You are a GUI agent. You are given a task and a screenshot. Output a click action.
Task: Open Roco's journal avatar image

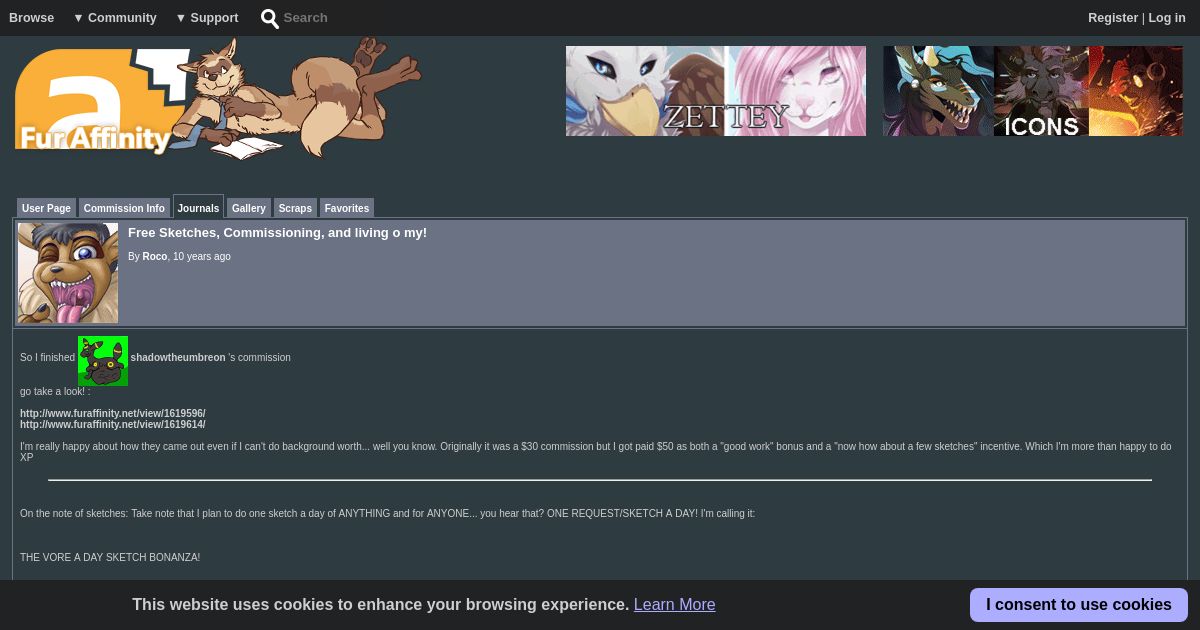pos(68,273)
